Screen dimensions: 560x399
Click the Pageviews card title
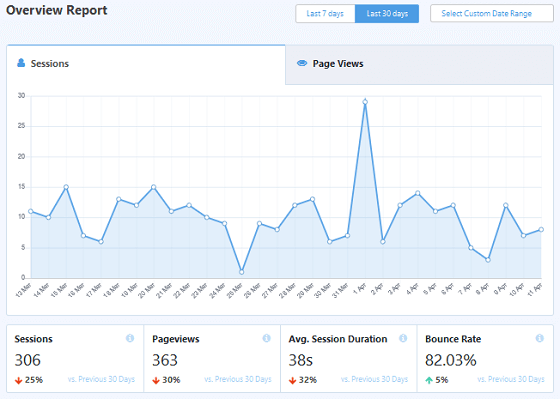click(x=176, y=339)
